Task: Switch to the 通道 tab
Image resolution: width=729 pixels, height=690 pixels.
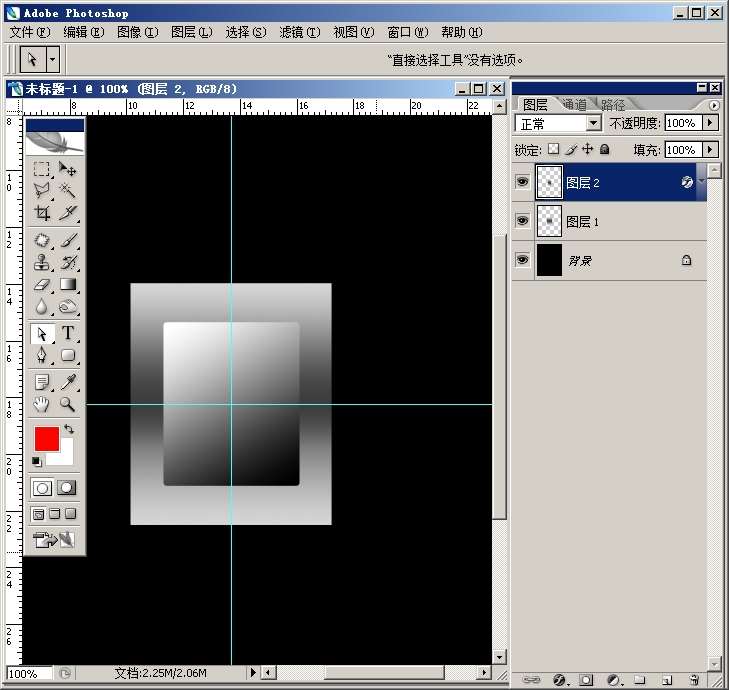Action: coord(574,104)
